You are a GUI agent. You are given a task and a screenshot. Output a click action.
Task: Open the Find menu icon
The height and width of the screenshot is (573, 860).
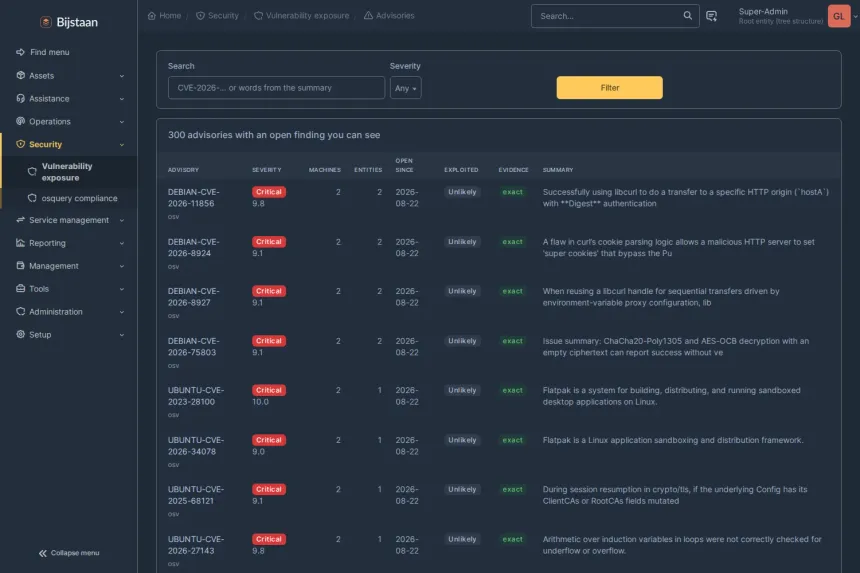pyautogui.click(x=20, y=52)
